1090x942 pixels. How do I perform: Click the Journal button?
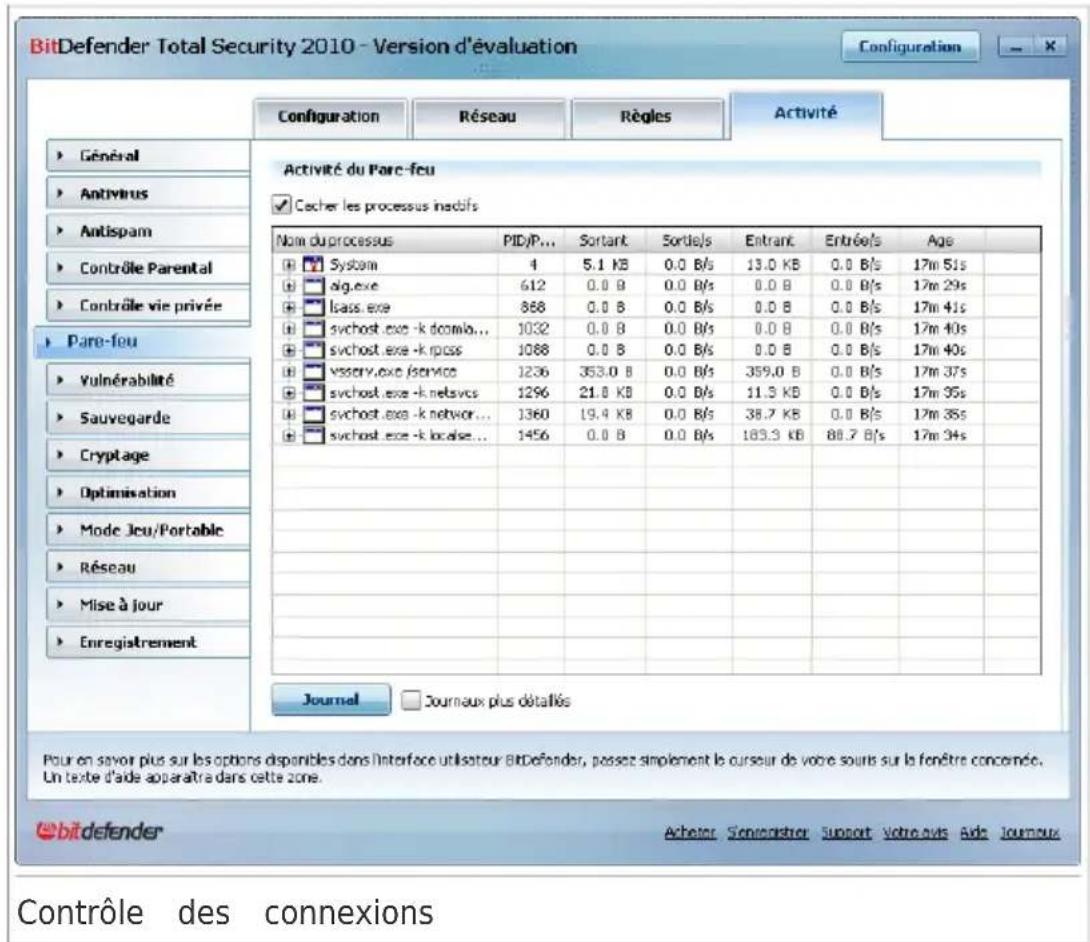tap(331, 699)
